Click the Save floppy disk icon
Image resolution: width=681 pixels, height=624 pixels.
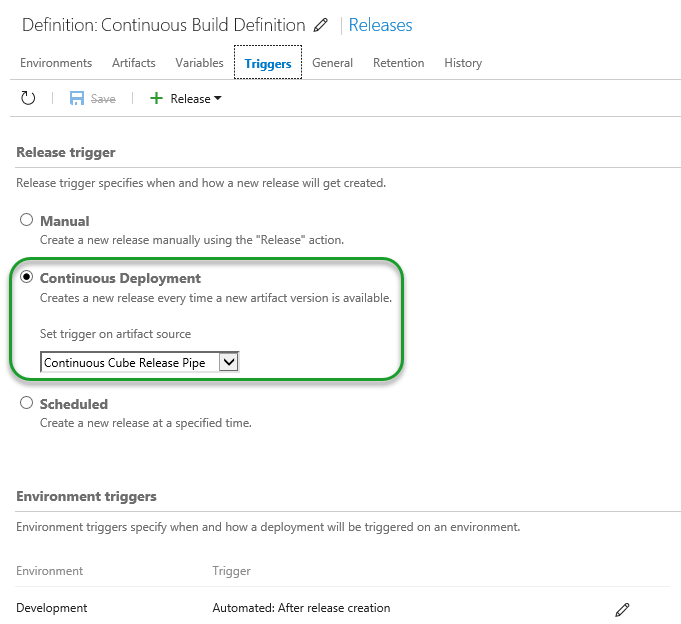pyautogui.click(x=77, y=98)
